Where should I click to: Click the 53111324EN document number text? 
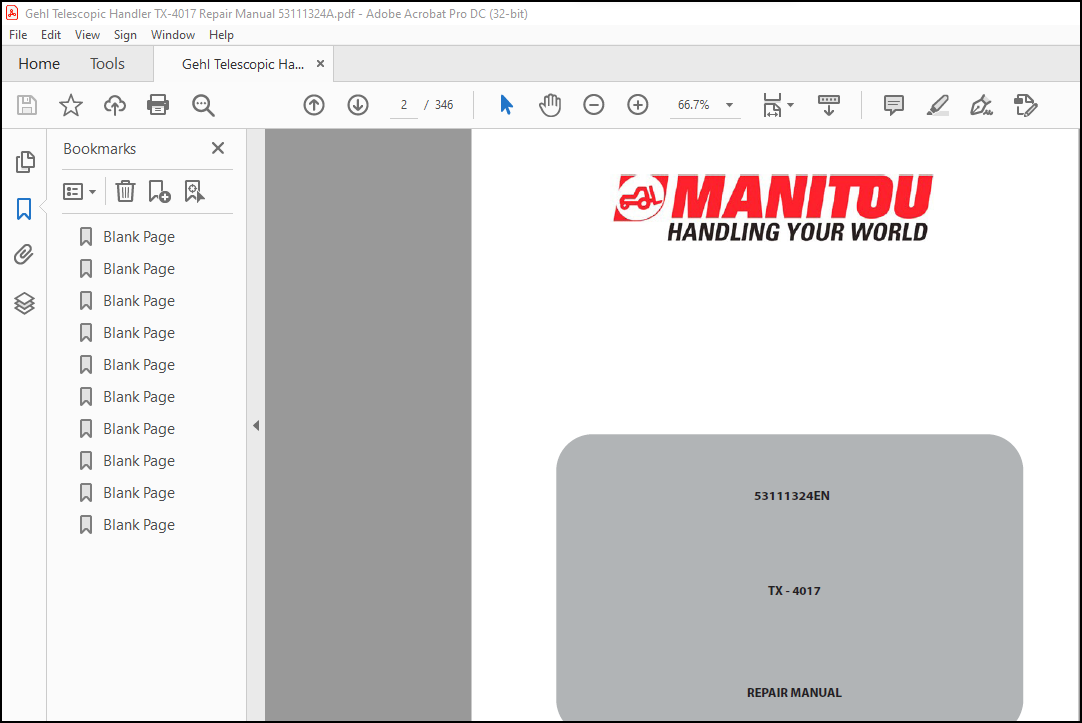coord(791,496)
